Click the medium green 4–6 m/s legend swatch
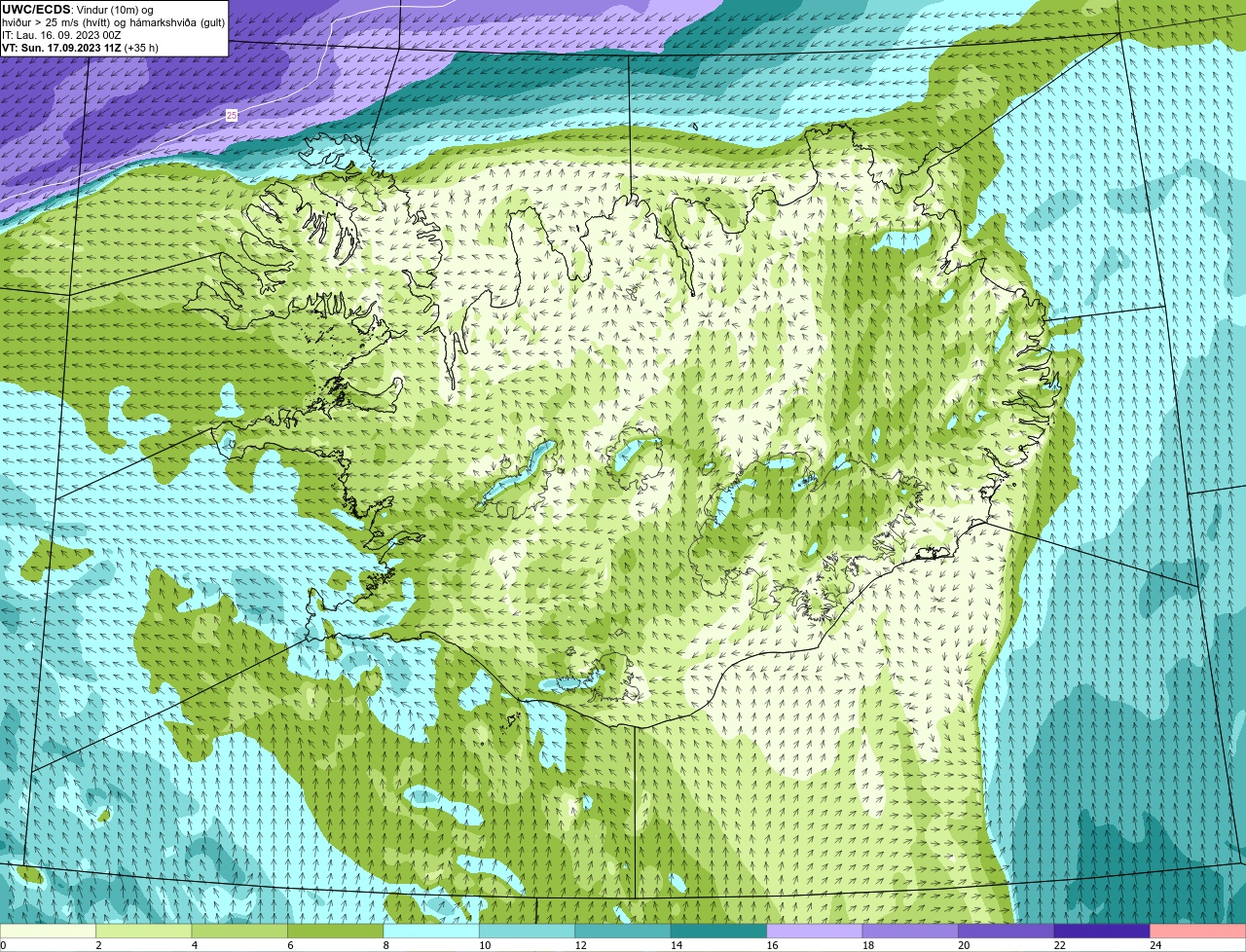The width and height of the screenshot is (1246, 952). pos(239,931)
